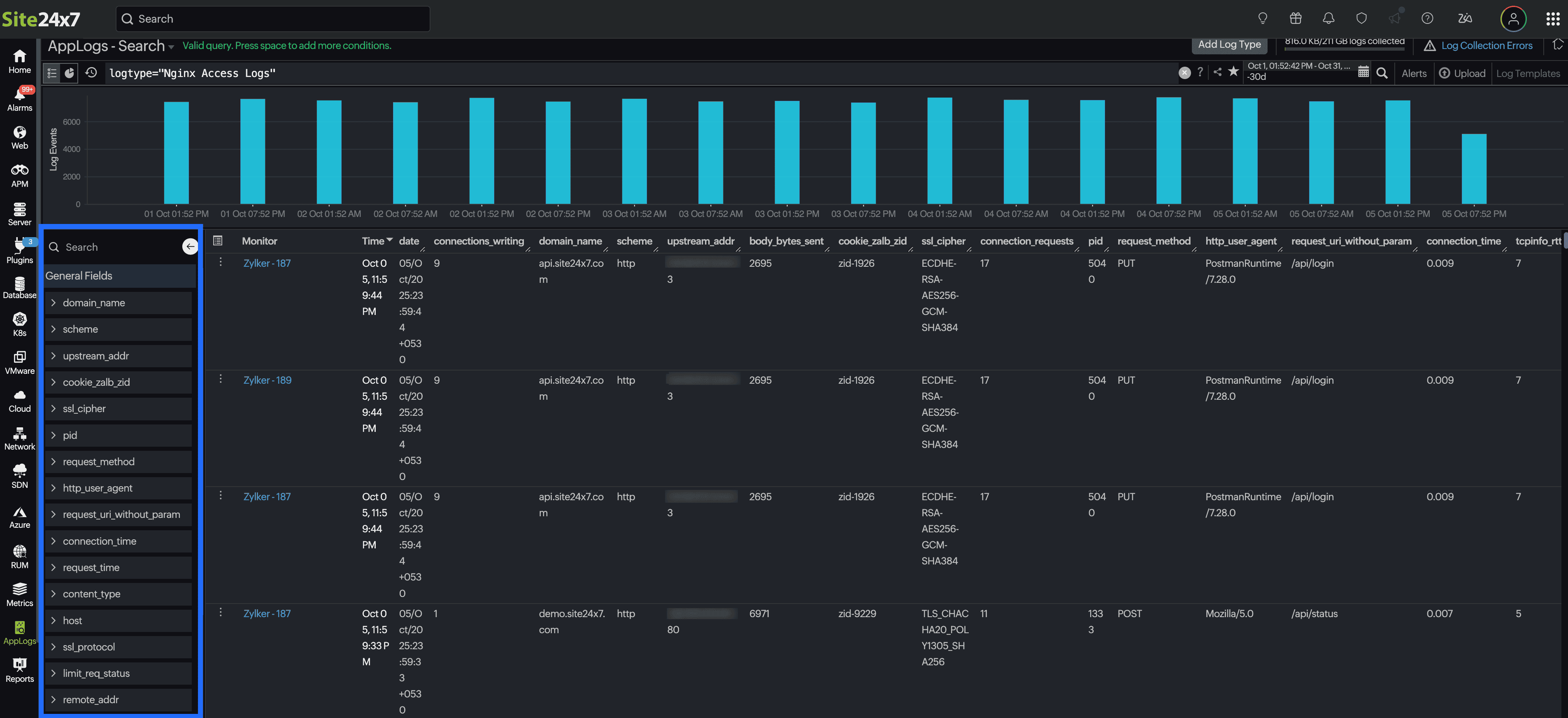
Task: Open the query history icon
Action: click(91, 72)
